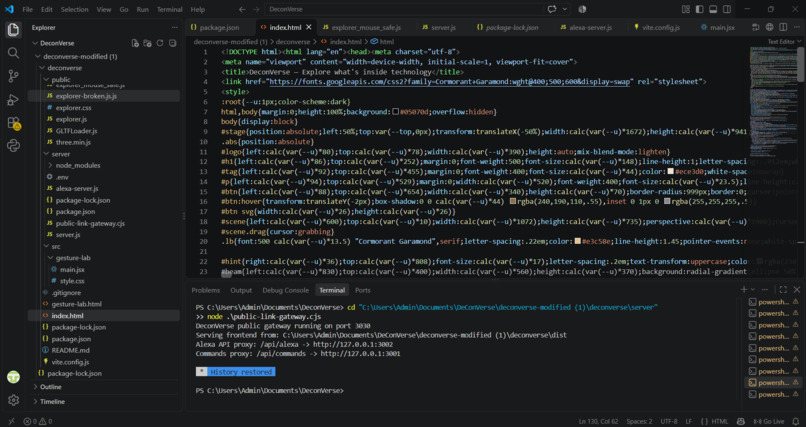Open the Python extension view icon
This screenshot has height=427, width=806.
pos(13,146)
